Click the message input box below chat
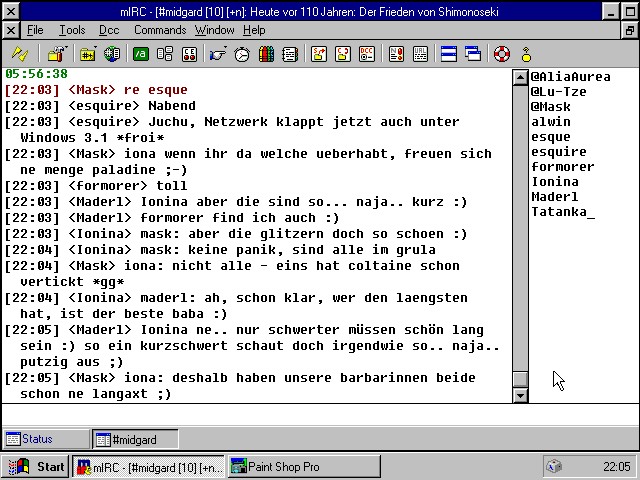This screenshot has width=640, height=480. click(x=320, y=415)
